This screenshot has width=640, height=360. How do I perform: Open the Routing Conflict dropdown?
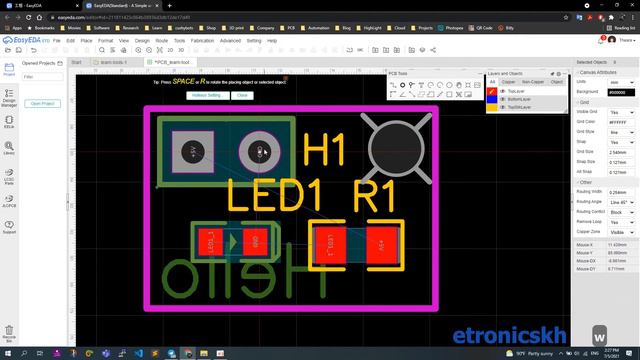(621, 212)
